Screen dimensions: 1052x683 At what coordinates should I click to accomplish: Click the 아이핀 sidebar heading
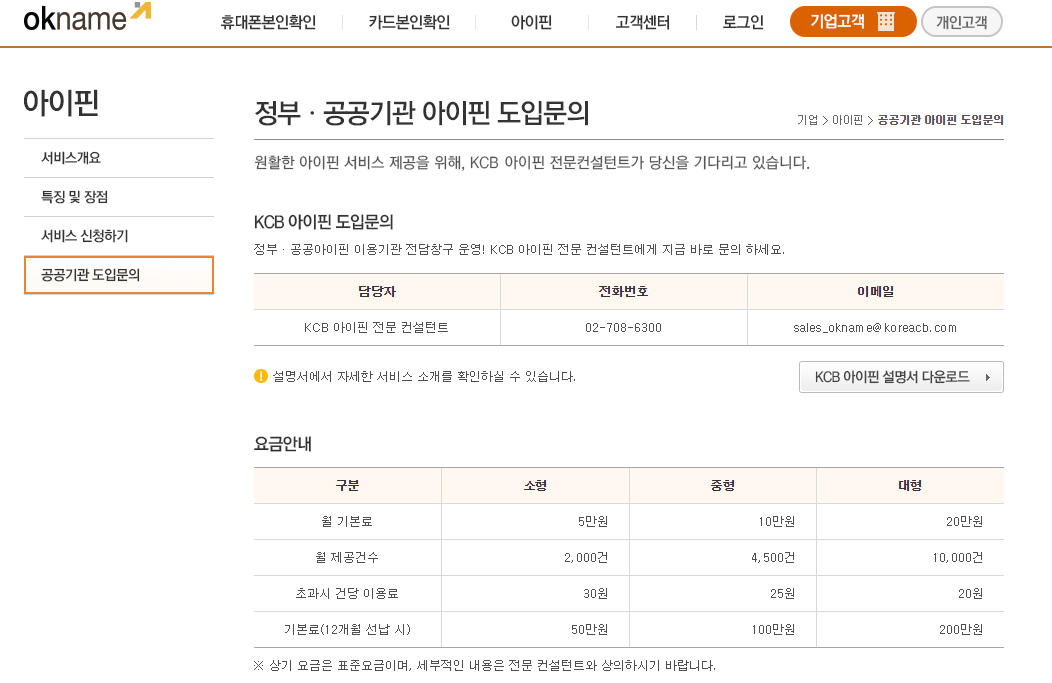[61, 103]
